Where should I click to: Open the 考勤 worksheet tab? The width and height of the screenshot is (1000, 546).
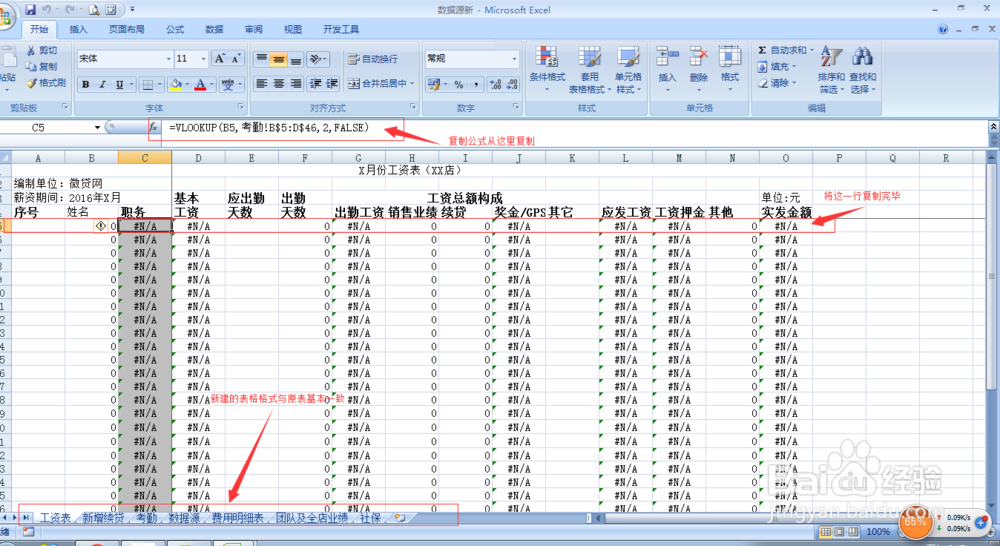147,518
